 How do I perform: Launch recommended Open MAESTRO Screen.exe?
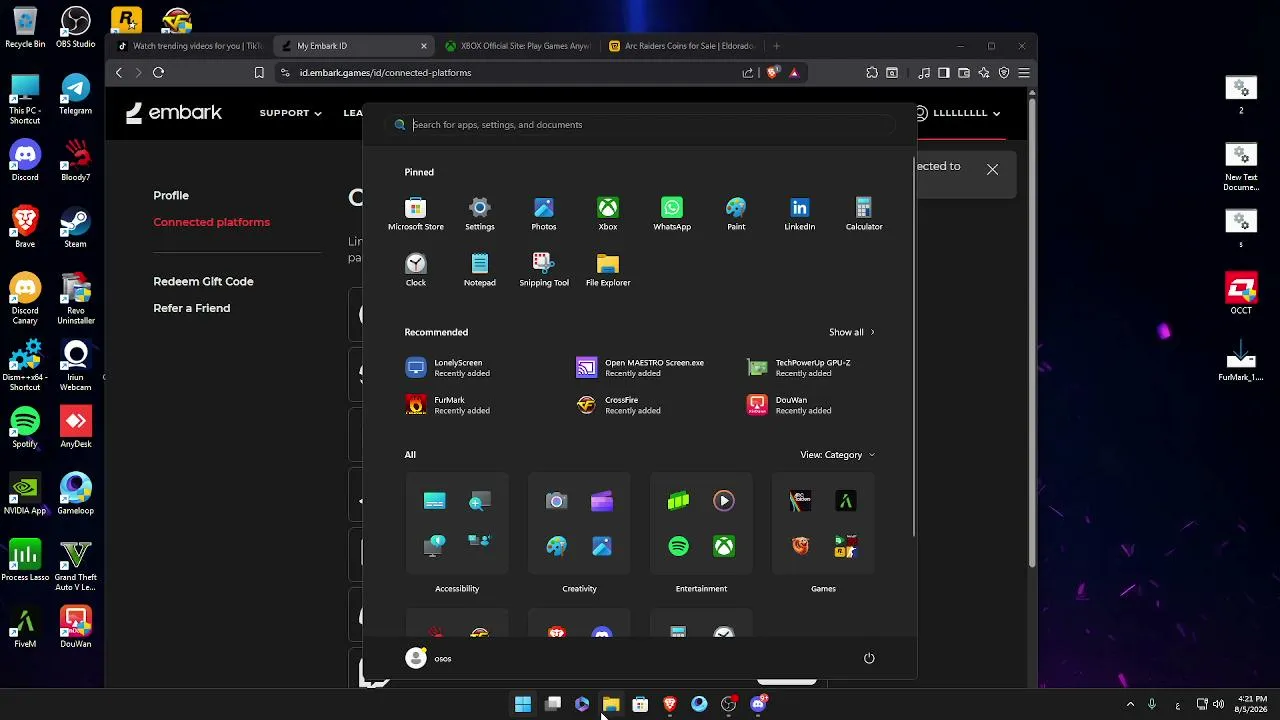pos(640,368)
